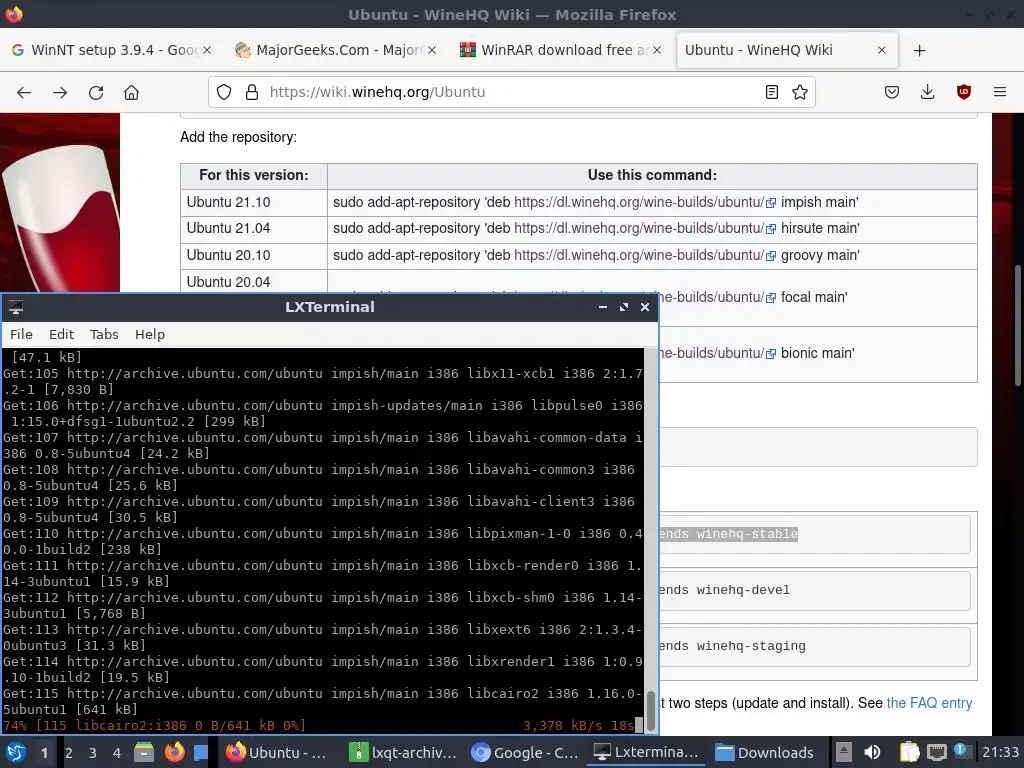The image size is (1024, 768).
Task: Open the uBlock Origin extension
Action: (x=964, y=92)
